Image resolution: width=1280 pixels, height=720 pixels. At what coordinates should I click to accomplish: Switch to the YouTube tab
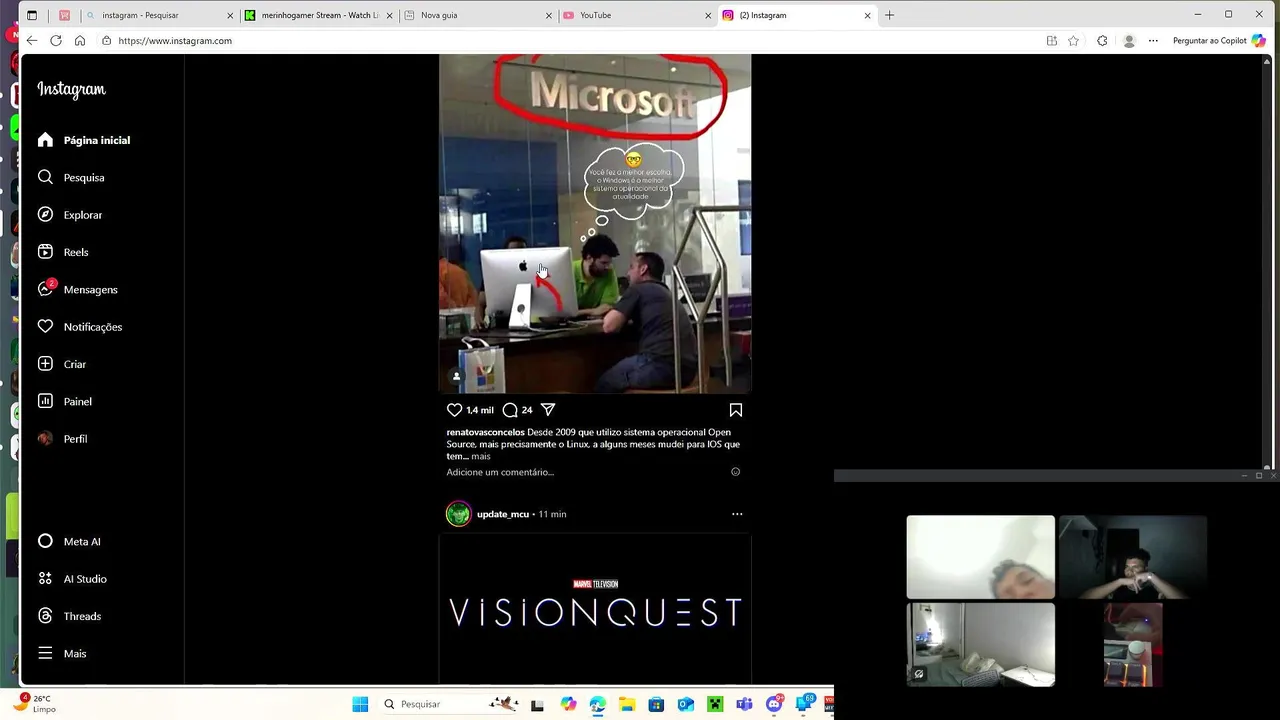[x=636, y=15]
